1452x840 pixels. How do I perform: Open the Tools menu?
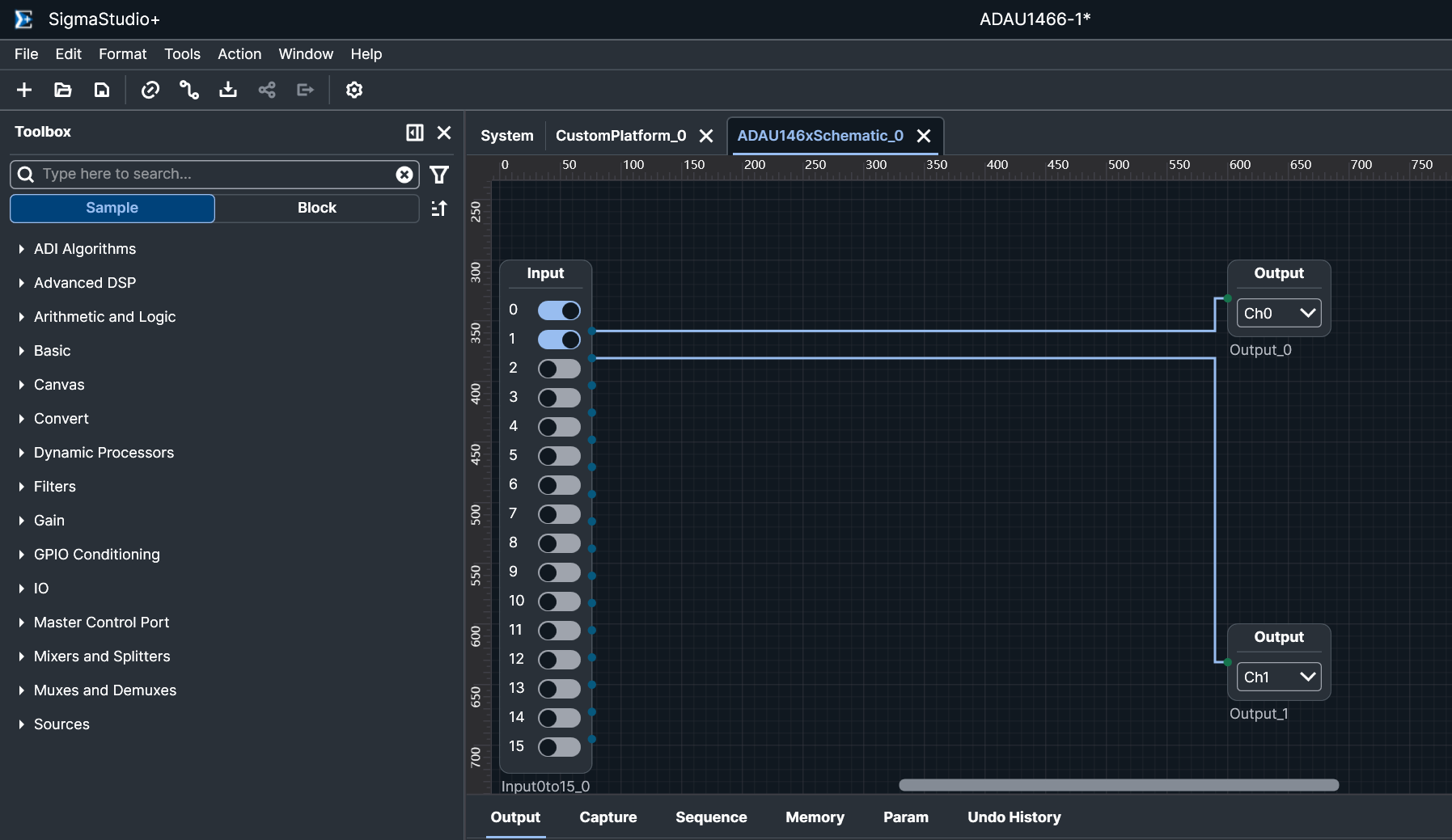pyautogui.click(x=182, y=54)
